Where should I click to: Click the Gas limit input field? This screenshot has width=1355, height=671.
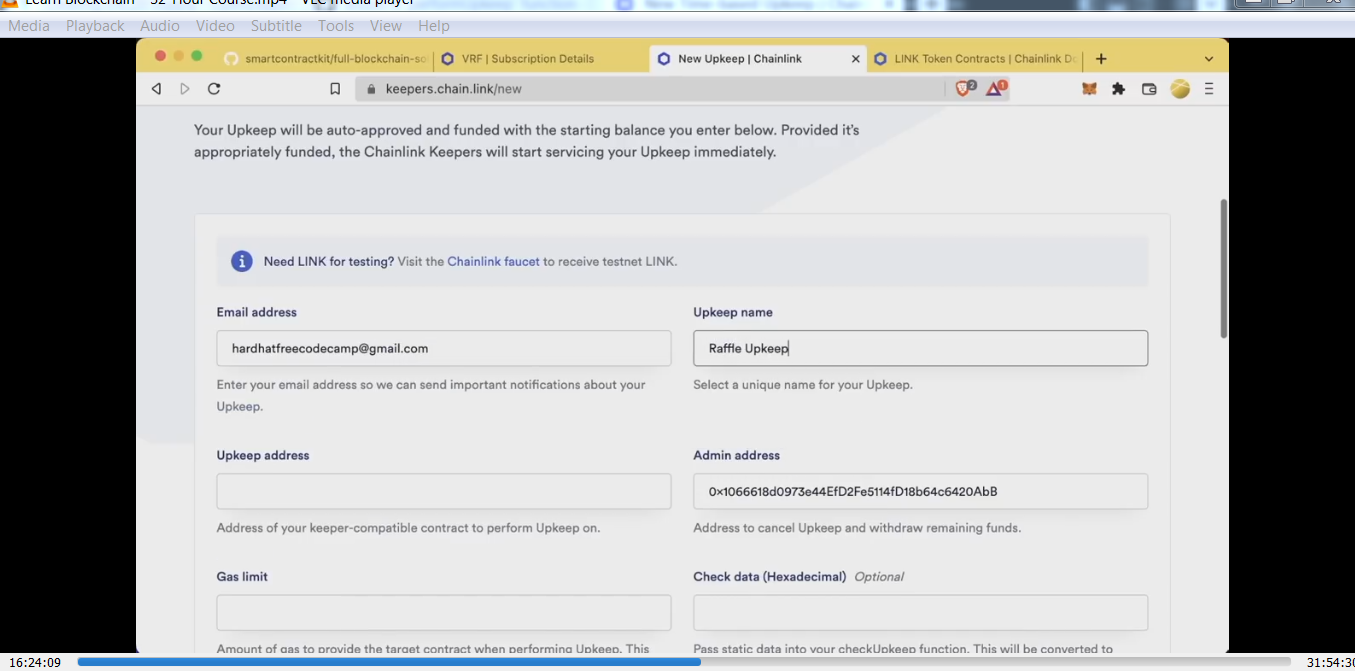444,612
